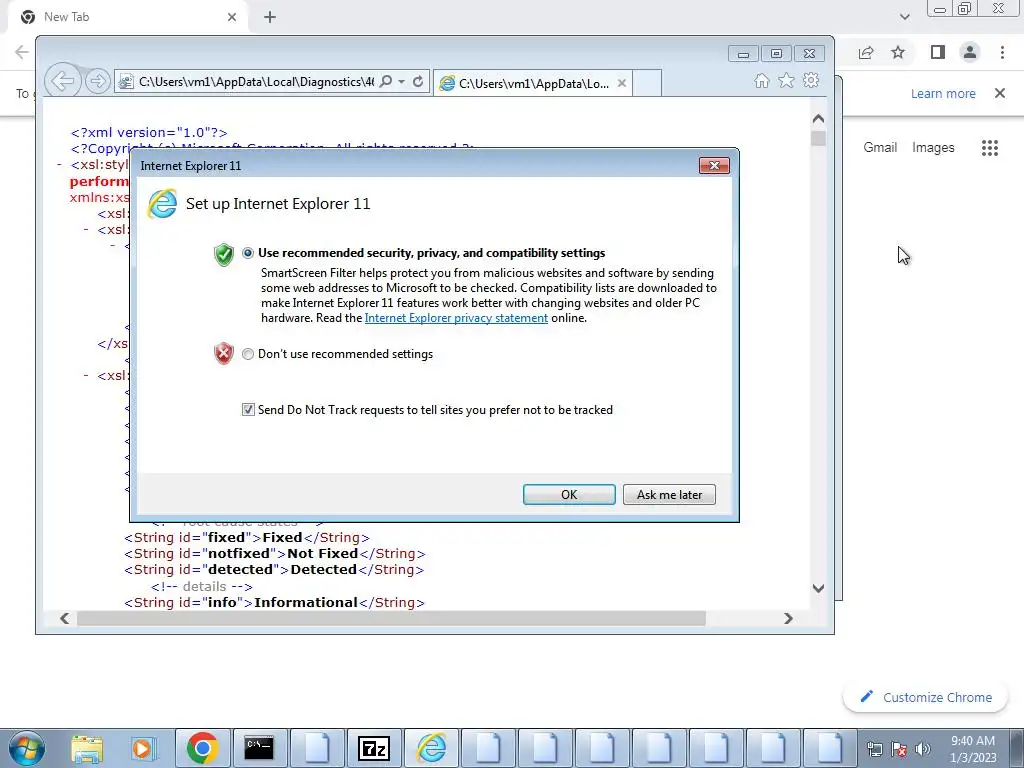
Task: Open Windows Explorer from taskbar
Action: [87, 748]
